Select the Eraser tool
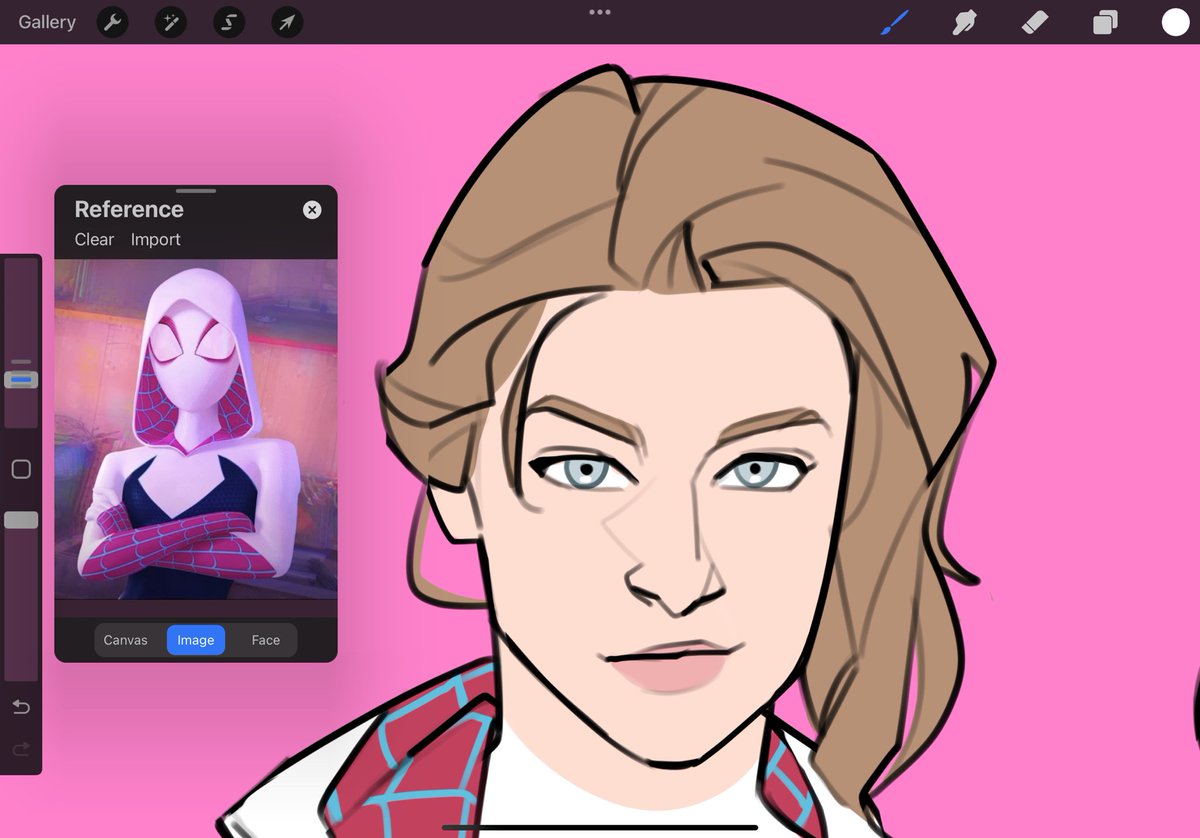Viewport: 1200px width, 838px height. (1035, 22)
